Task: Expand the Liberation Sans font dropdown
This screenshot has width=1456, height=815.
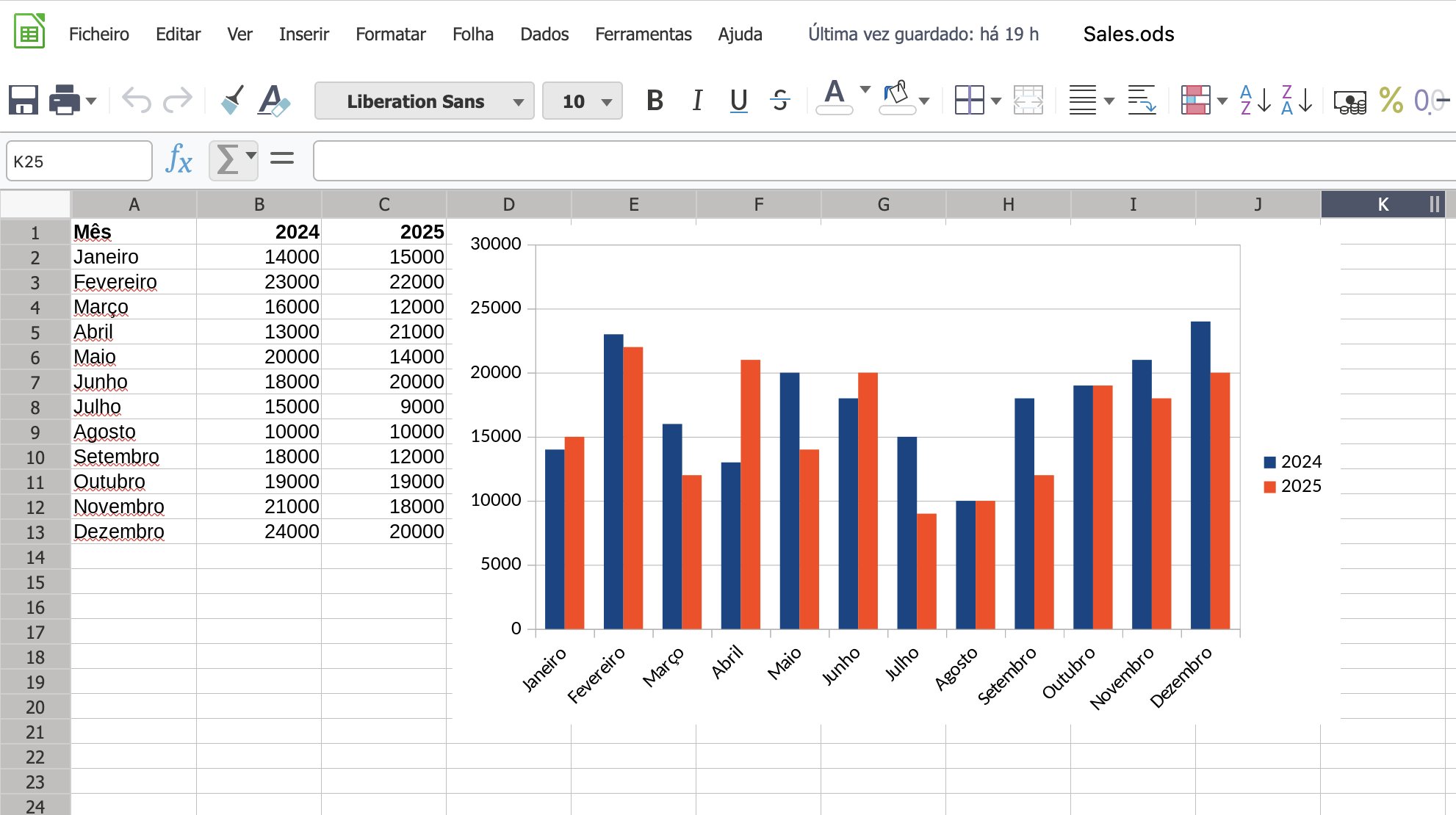Action: [x=519, y=101]
